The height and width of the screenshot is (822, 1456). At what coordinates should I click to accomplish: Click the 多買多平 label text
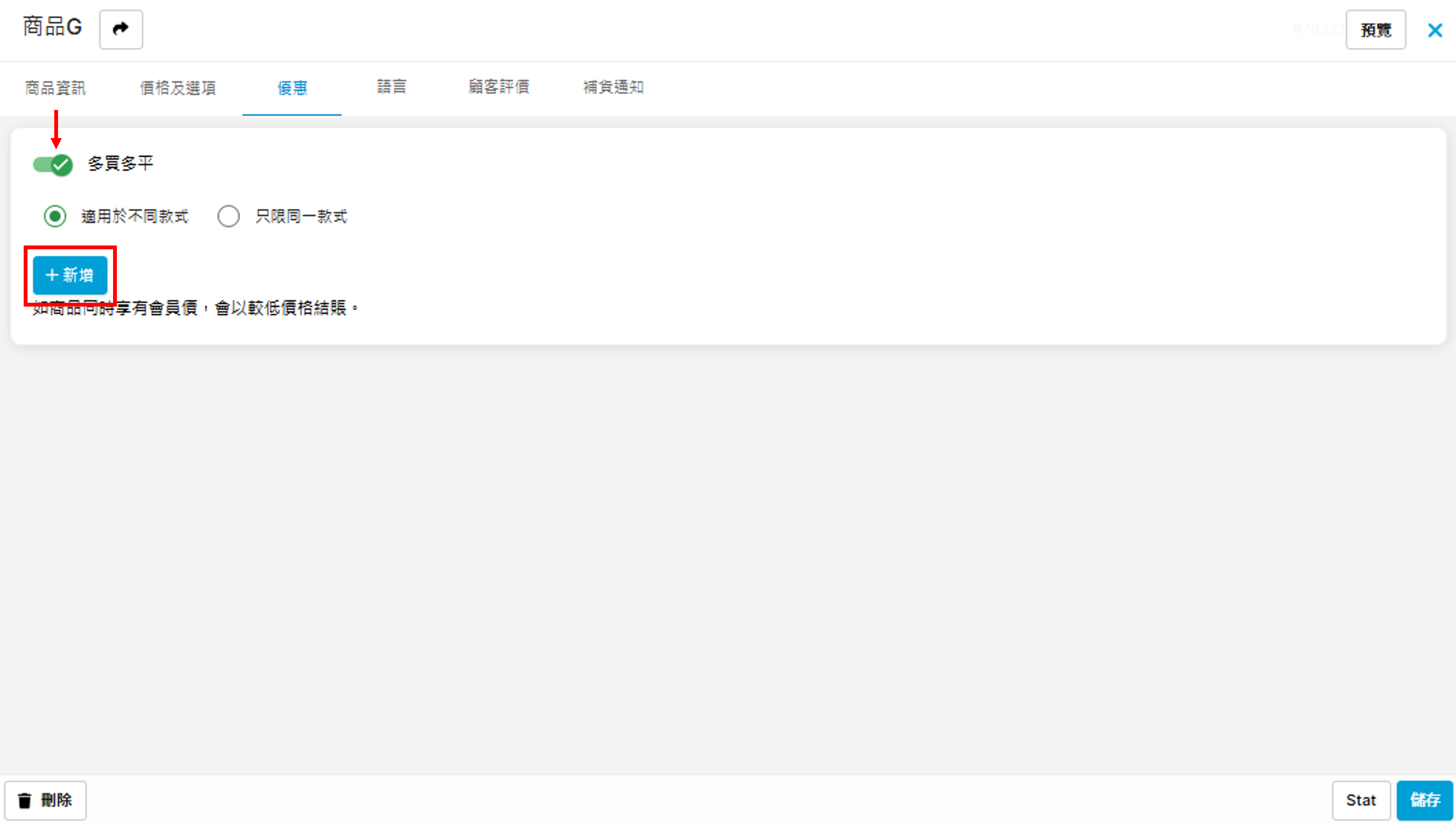(120, 164)
